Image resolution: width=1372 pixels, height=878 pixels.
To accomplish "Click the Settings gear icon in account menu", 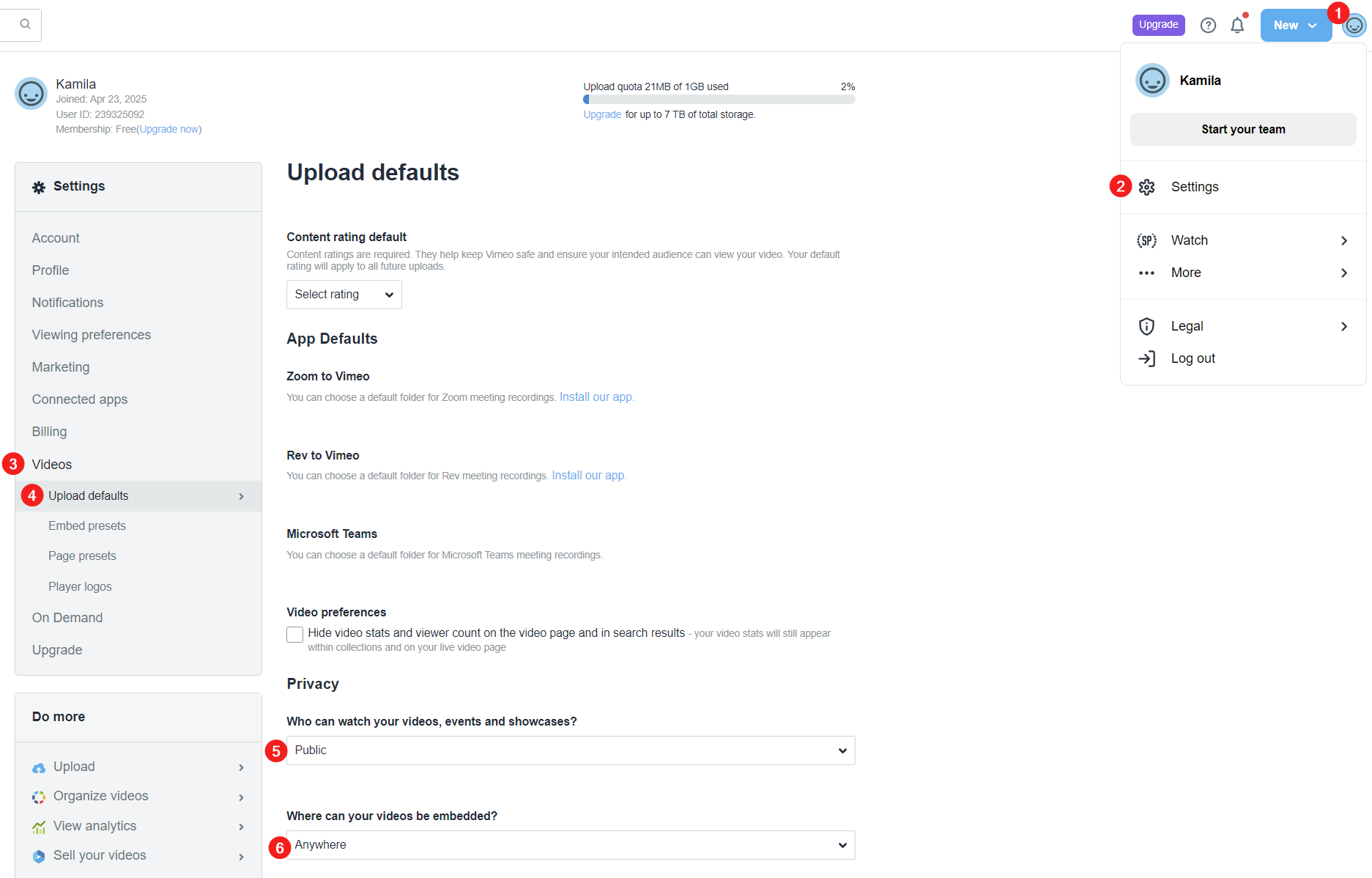I will (x=1147, y=187).
